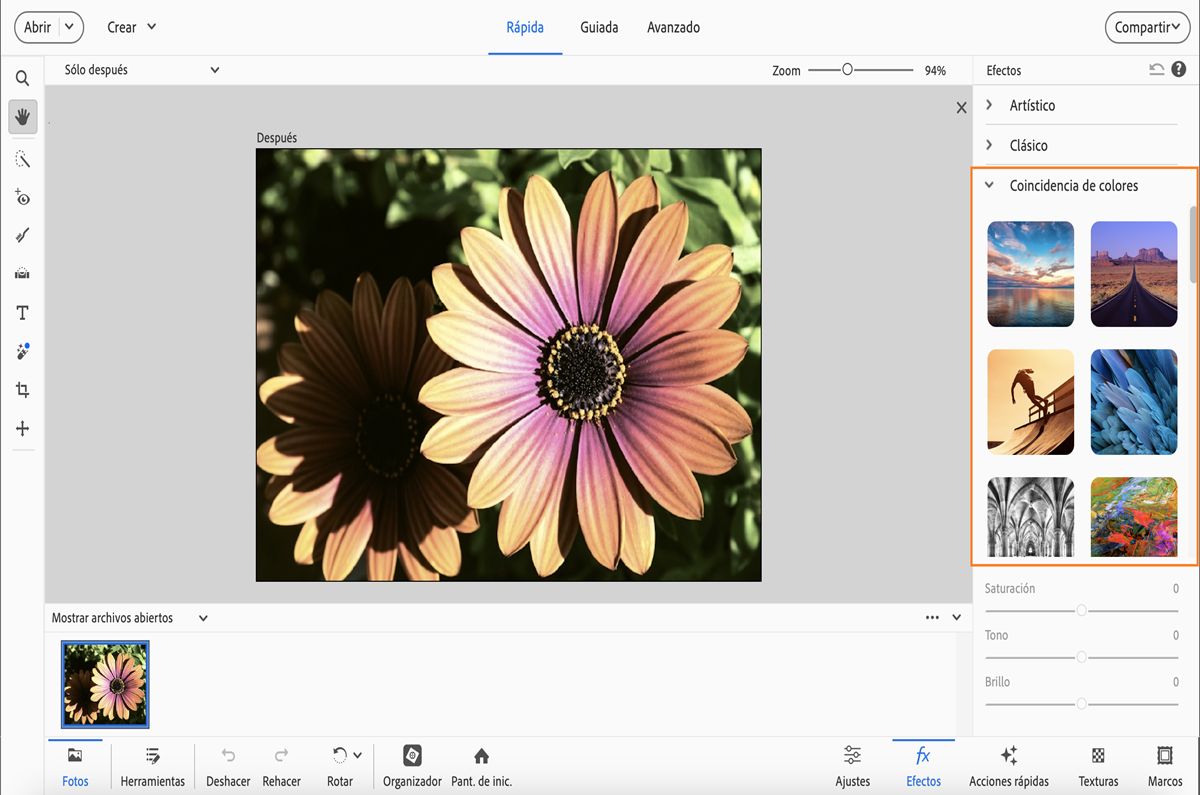Image resolution: width=1200 pixels, height=795 pixels.
Task: Select the Whiten Teeth brush tool
Action: point(22,235)
